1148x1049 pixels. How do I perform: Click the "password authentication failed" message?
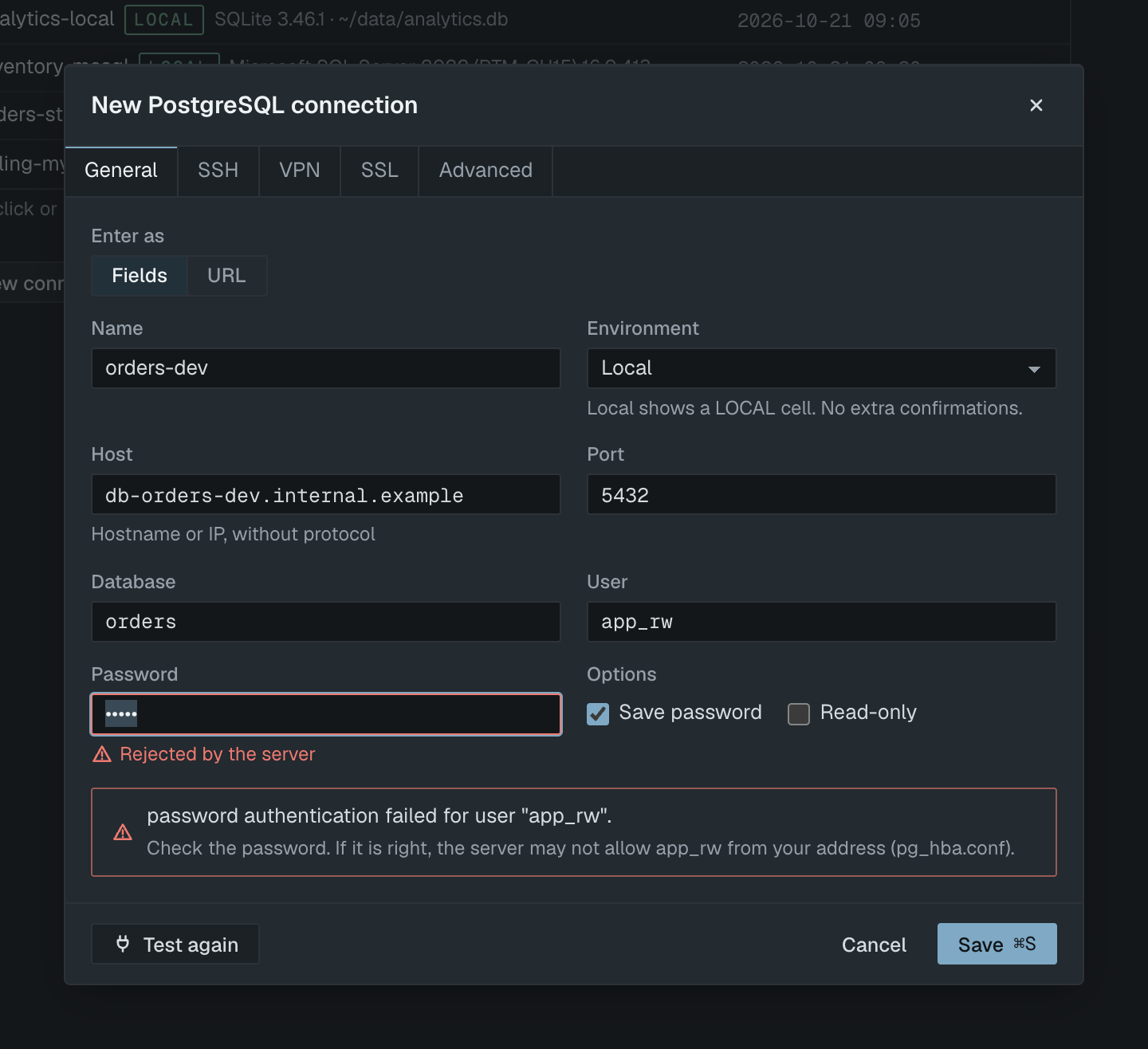[379, 816]
